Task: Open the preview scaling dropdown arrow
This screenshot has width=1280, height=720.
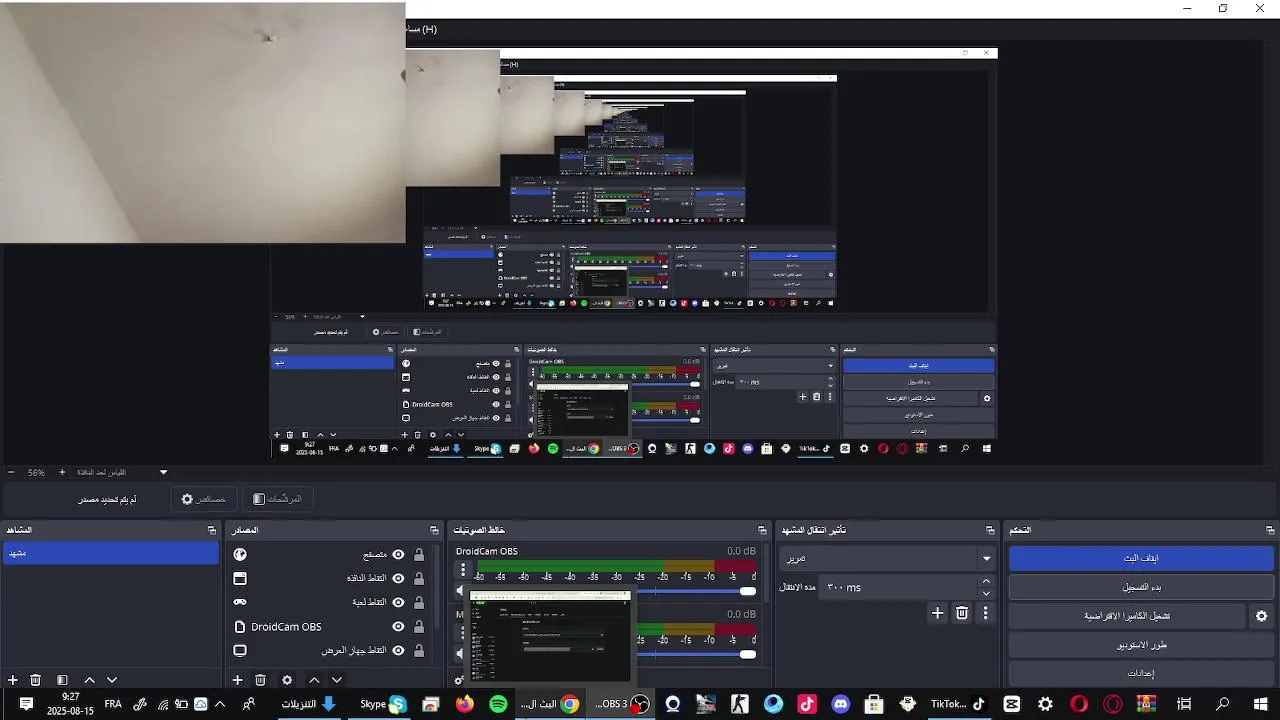Action: pos(163,472)
